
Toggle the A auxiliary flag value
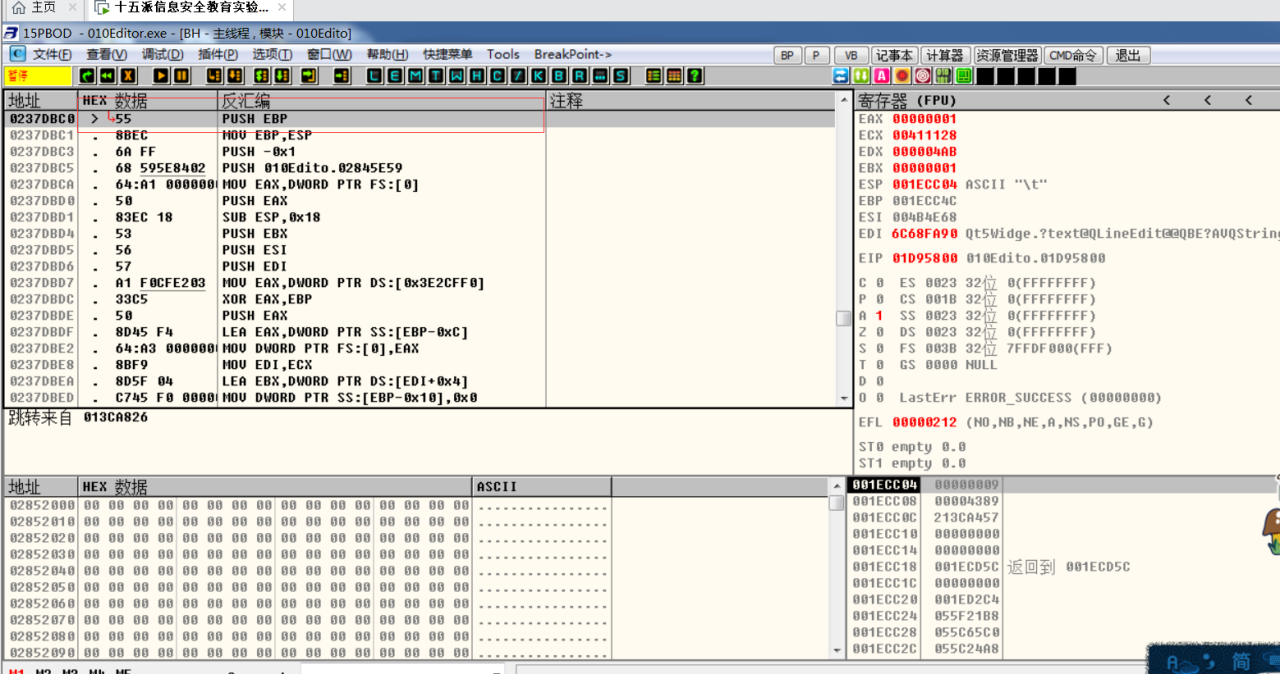click(x=879, y=316)
